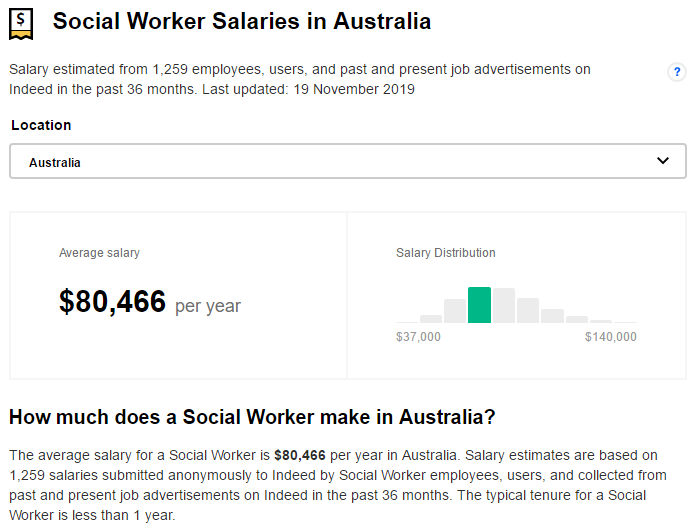Open the question mark help icon
694x529 pixels.
(x=677, y=72)
